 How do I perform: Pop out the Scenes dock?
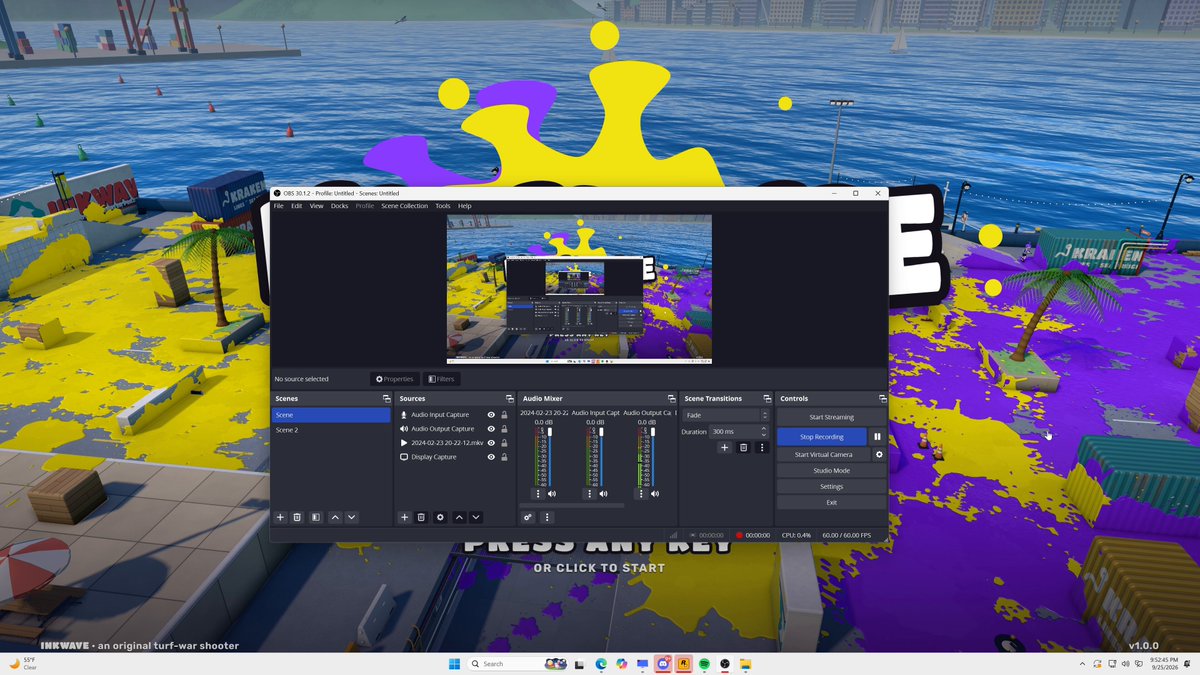[x=386, y=399]
